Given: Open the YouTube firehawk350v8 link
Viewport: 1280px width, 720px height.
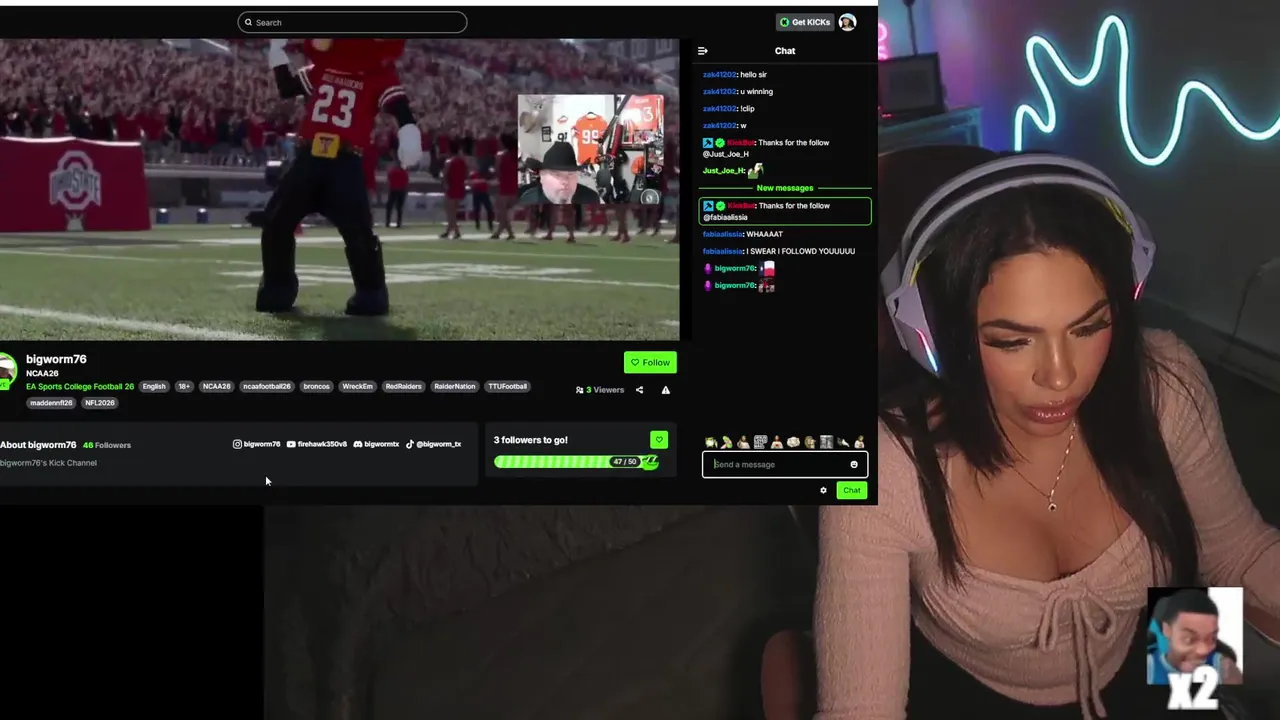Looking at the screenshot, I should coord(317,444).
